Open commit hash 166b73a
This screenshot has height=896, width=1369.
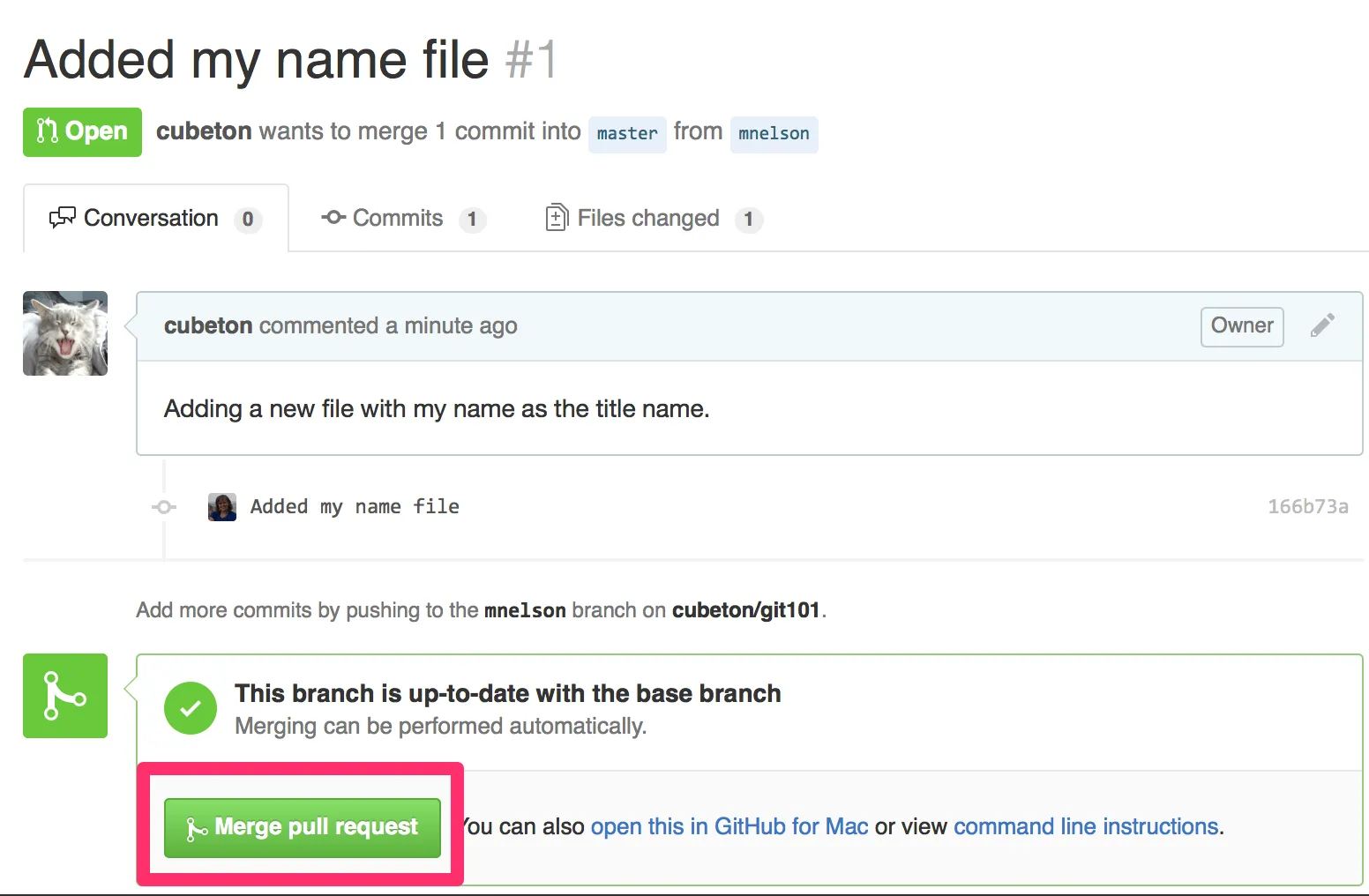(x=1308, y=506)
